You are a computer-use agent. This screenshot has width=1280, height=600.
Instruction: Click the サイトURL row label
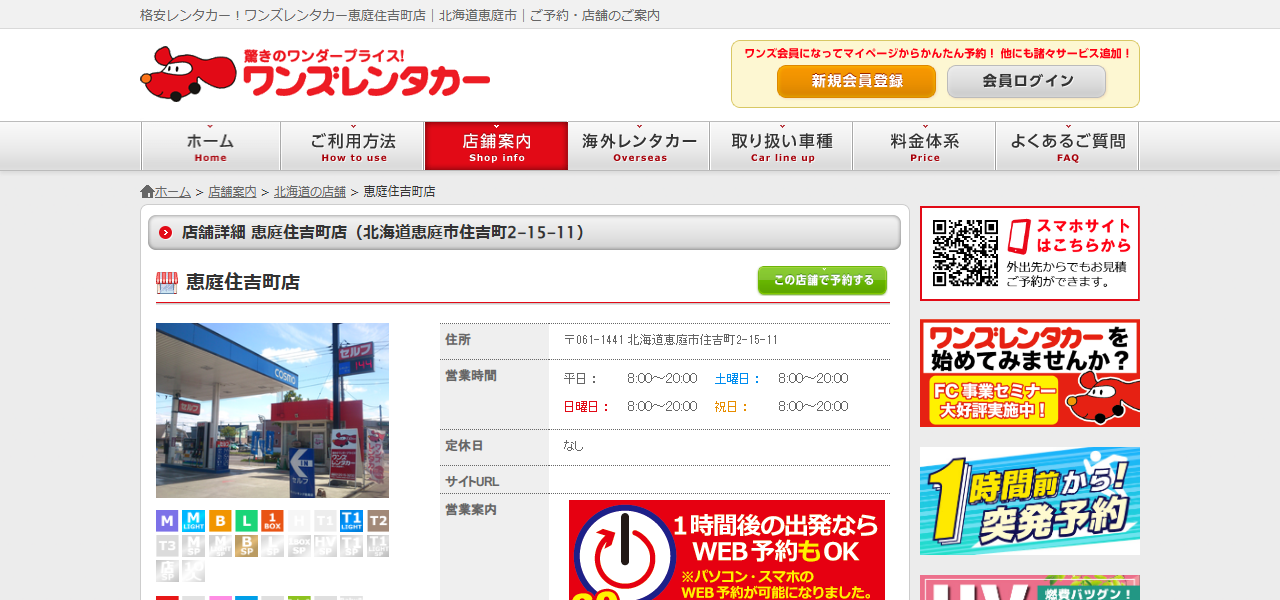[x=472, y=482]
